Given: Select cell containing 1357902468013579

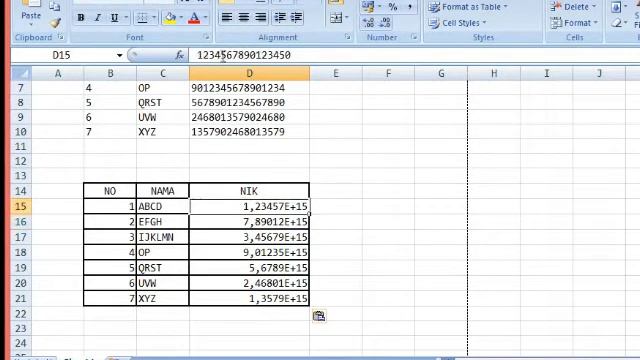Looking at the screenshot, I should (249, 132).
